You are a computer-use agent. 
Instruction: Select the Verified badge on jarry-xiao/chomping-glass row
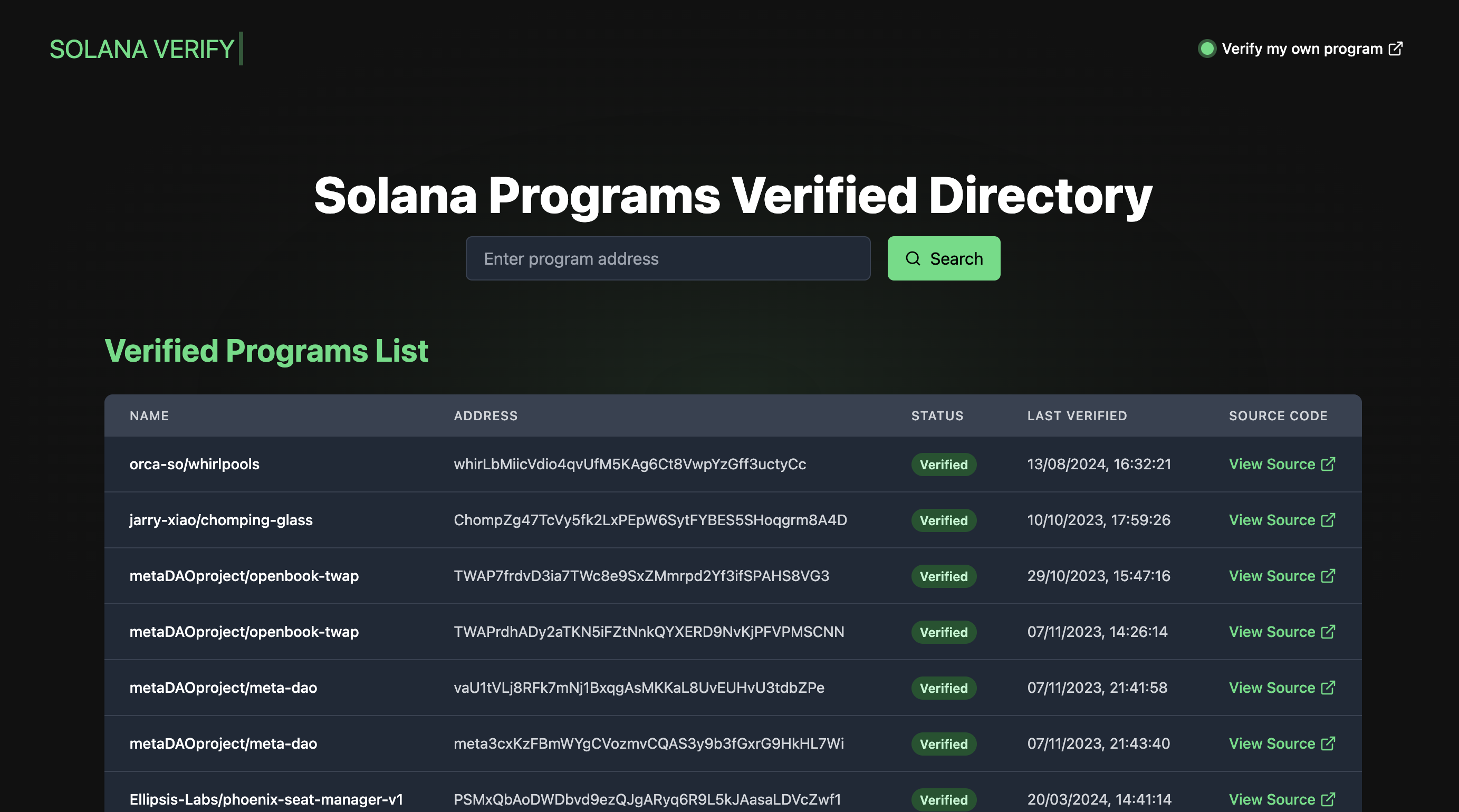pos(944,520)
